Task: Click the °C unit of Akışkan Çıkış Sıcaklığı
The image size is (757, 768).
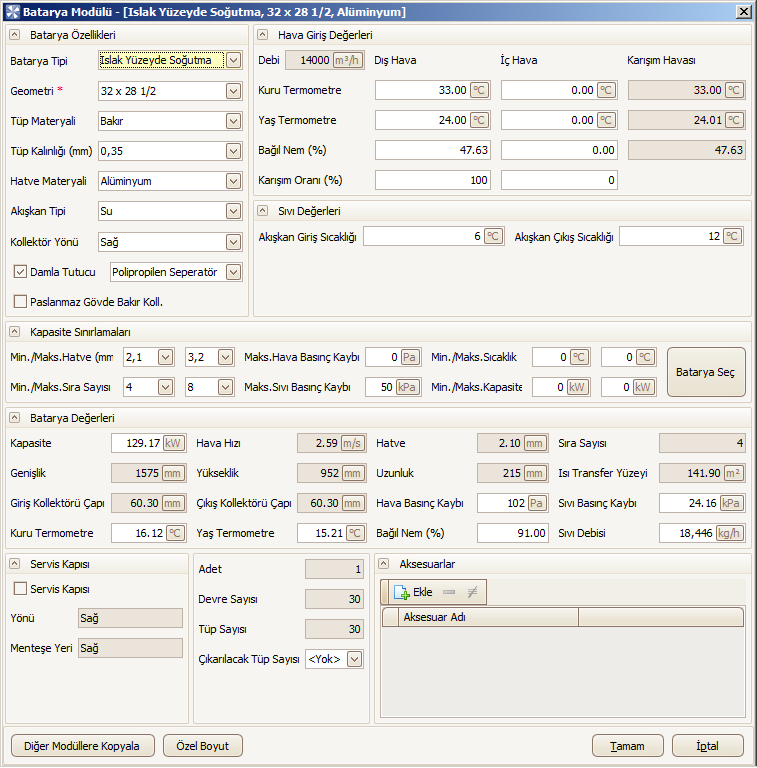Action: (x=733, y=237)
